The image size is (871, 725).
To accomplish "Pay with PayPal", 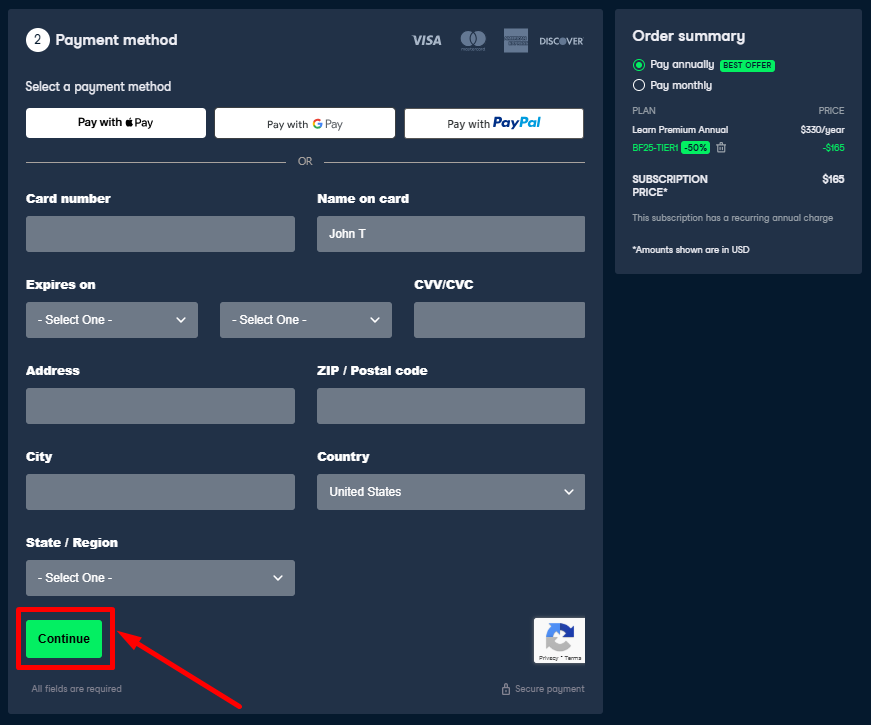I will coord(493,123).
